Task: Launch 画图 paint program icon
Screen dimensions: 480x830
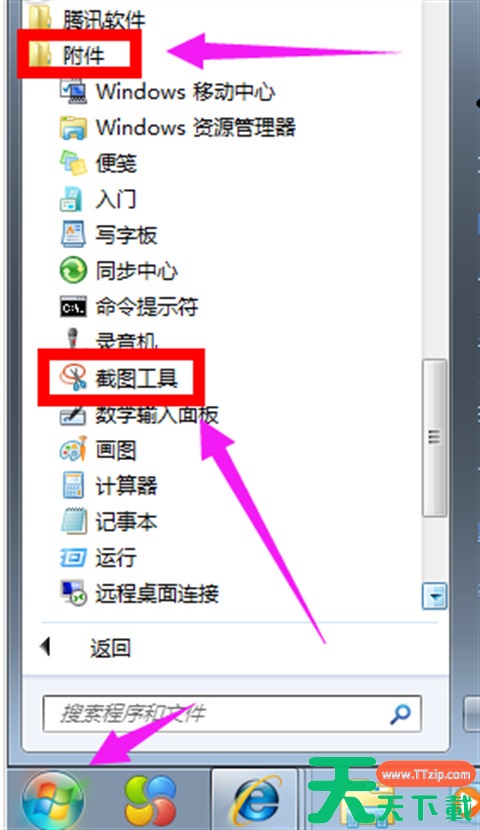Action: tap(73, 450)
